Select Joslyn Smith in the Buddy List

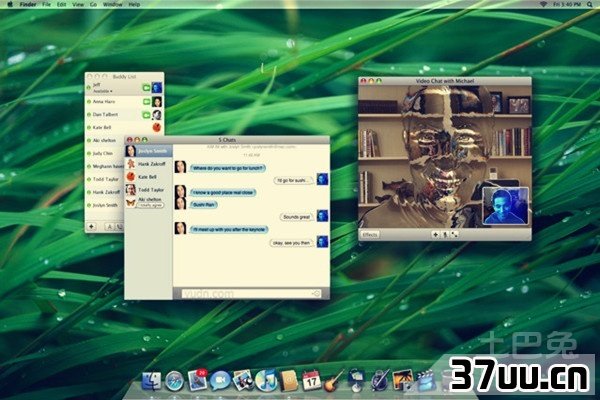pyautogui.click(x=105, y=205)
